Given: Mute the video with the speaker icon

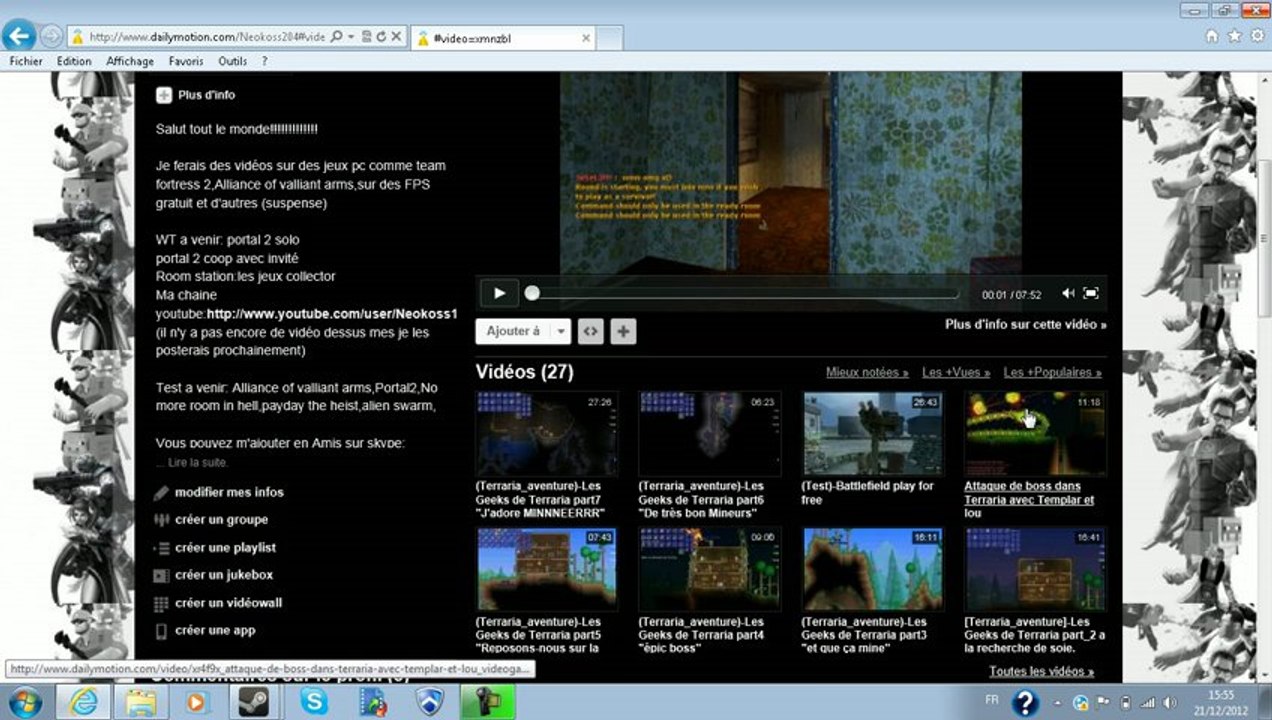Looking at the screenshot, I should point(1067,293).
